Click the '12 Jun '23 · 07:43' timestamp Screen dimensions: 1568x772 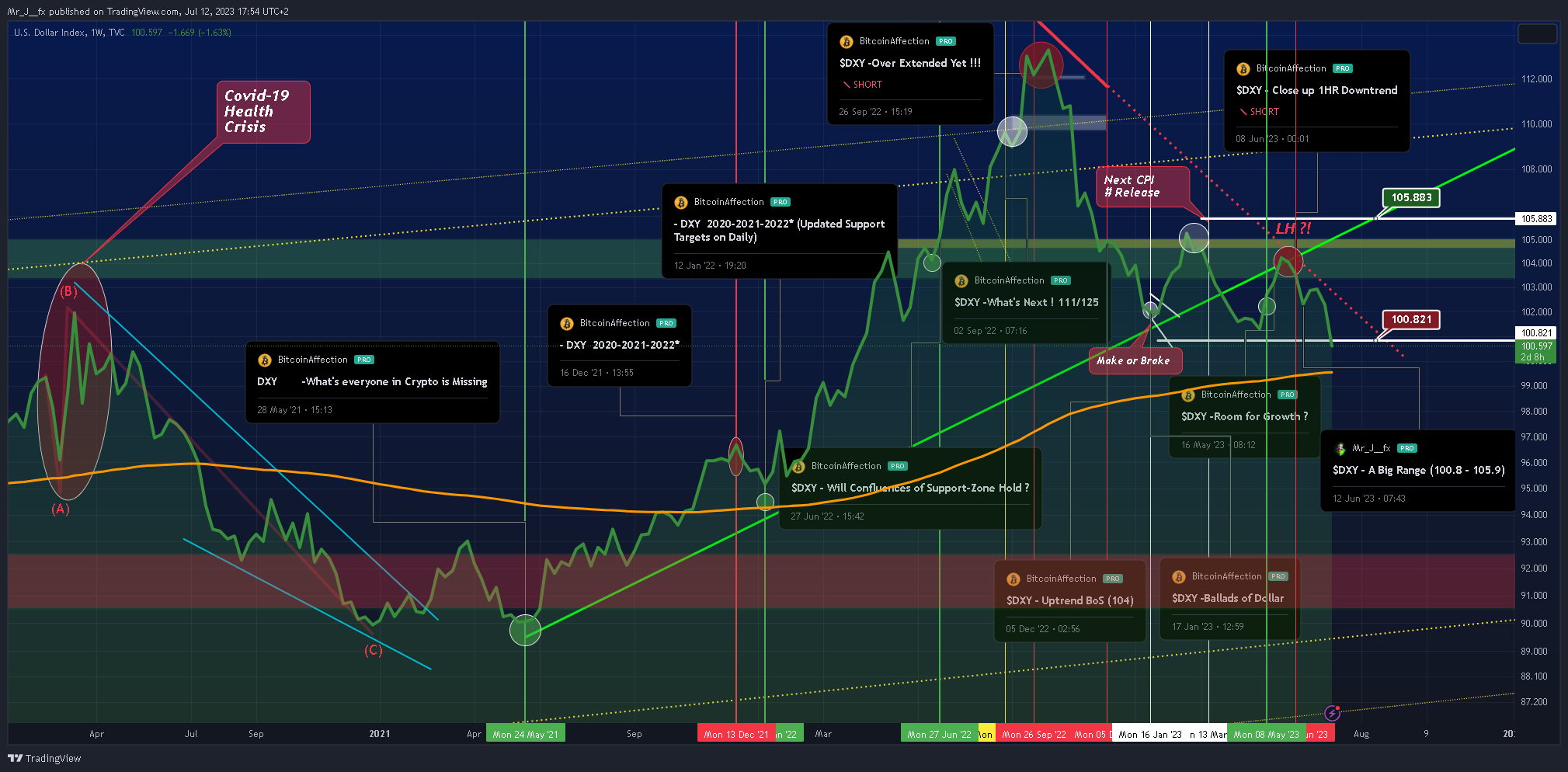(1369, 499)
